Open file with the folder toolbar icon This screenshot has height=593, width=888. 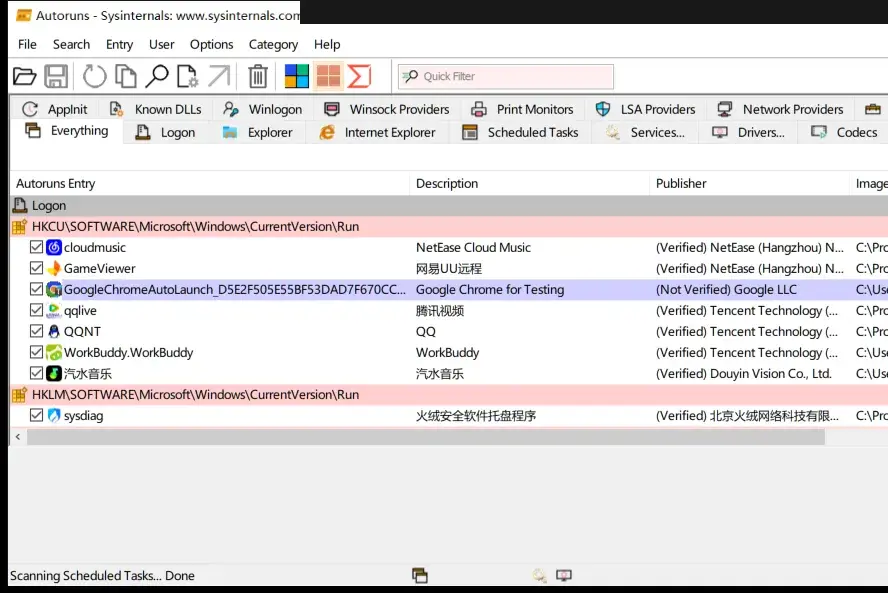[x=24, y=76]
